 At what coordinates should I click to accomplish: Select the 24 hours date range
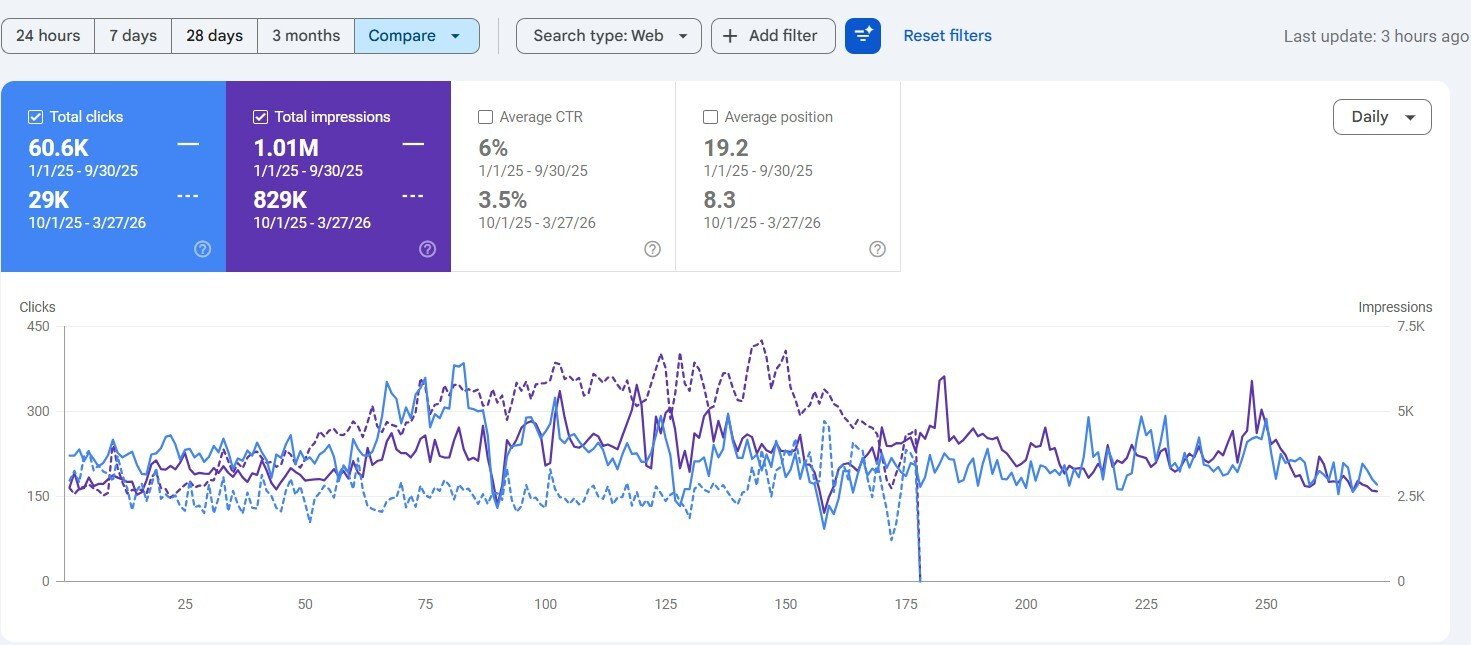48,36
